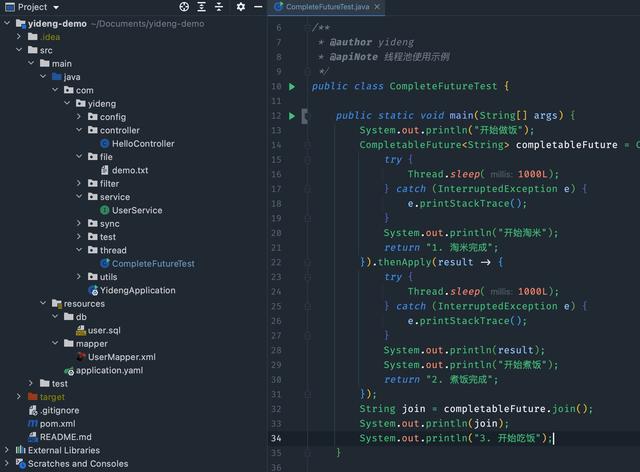Click the user.sql database file icon
640x472 pixels.
(81, 330)
